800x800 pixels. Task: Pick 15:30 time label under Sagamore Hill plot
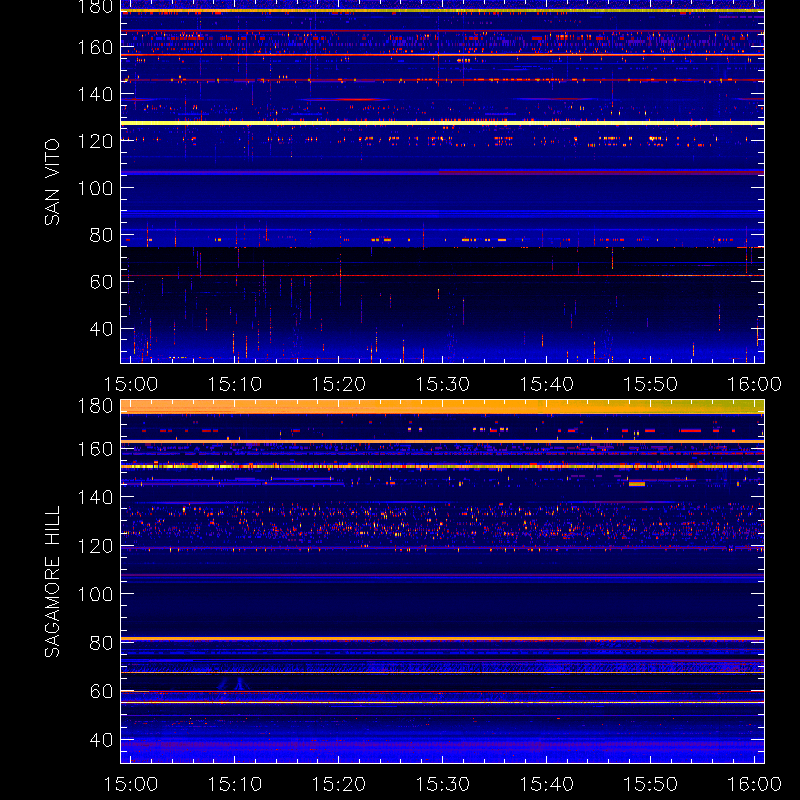442,784
